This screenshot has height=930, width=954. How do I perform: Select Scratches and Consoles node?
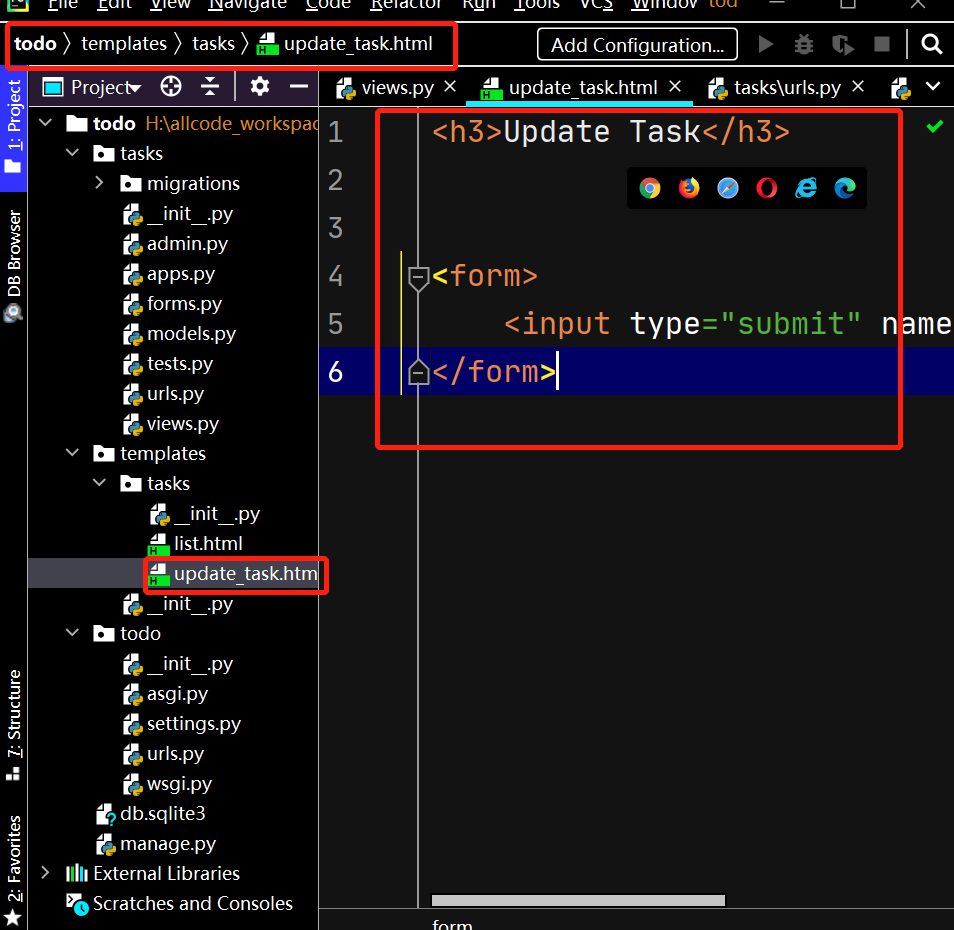179,903
